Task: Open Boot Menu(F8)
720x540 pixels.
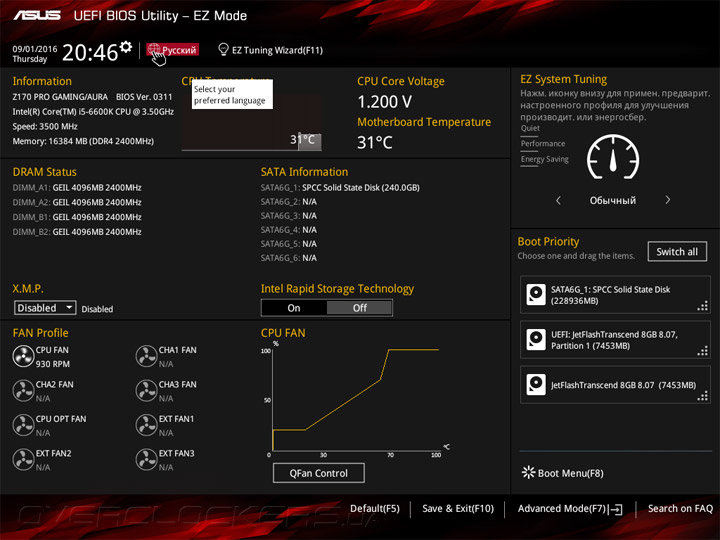Action: [x=563, y=473]
